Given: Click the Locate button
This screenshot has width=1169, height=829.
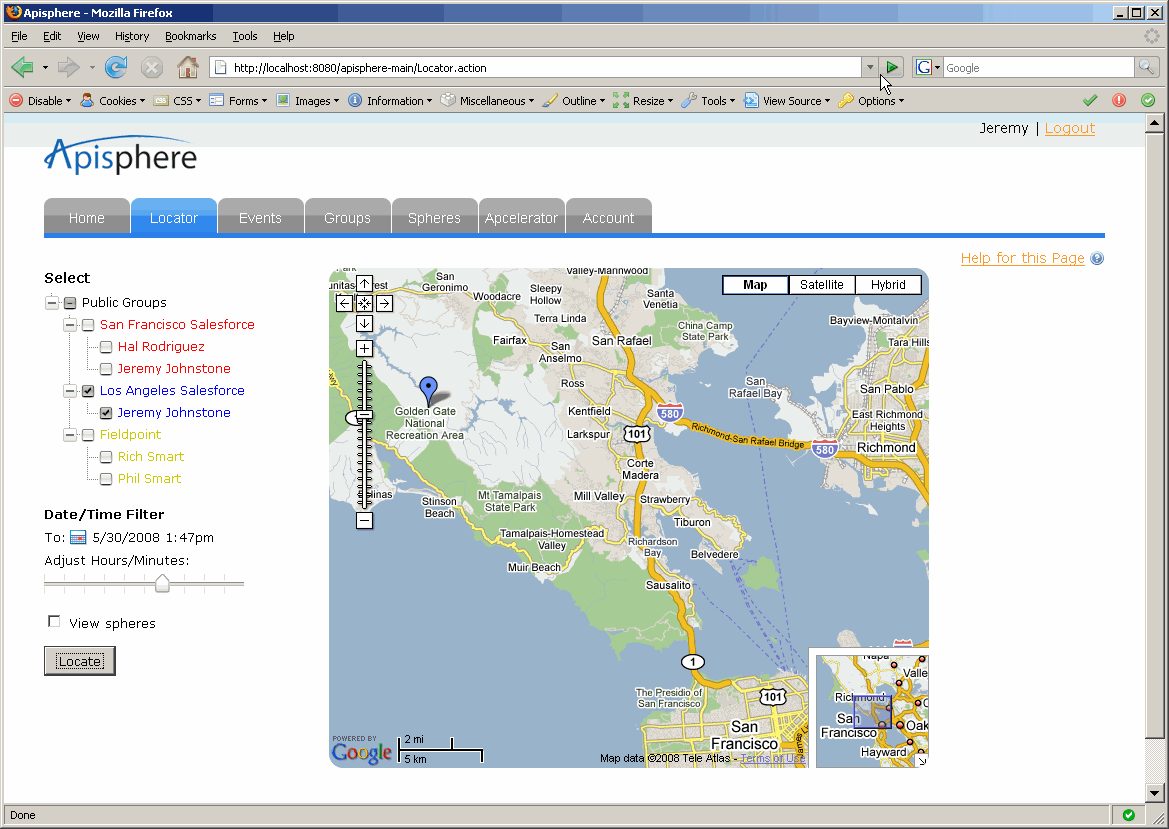Looking at the screenshot, I should (80, 661).
